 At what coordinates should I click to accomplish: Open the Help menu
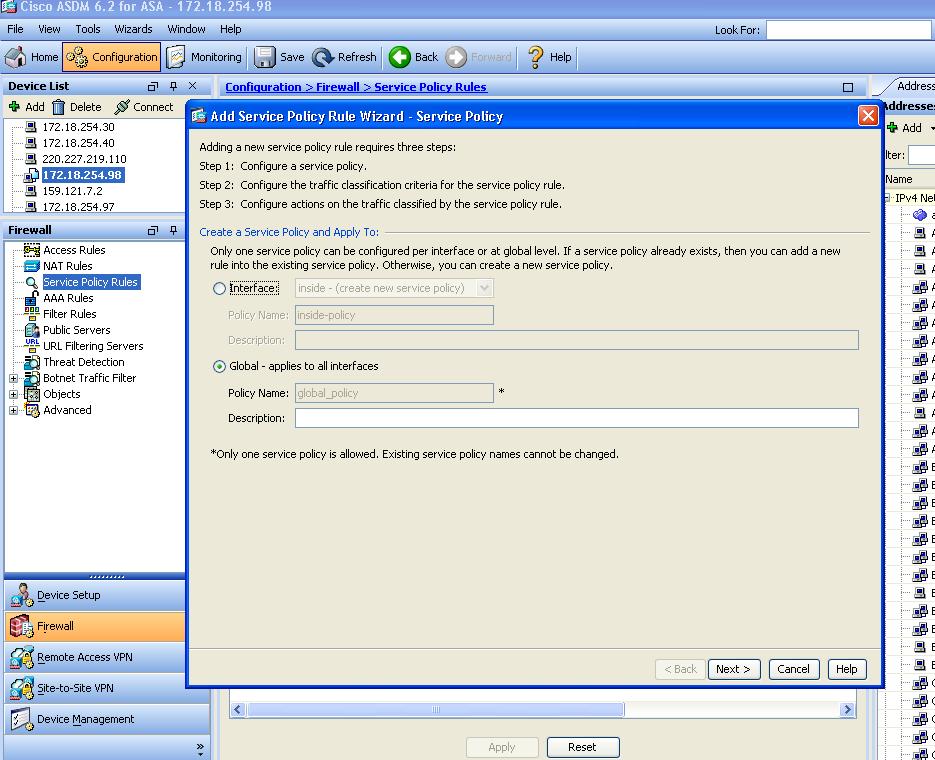(x=230, y=29)
